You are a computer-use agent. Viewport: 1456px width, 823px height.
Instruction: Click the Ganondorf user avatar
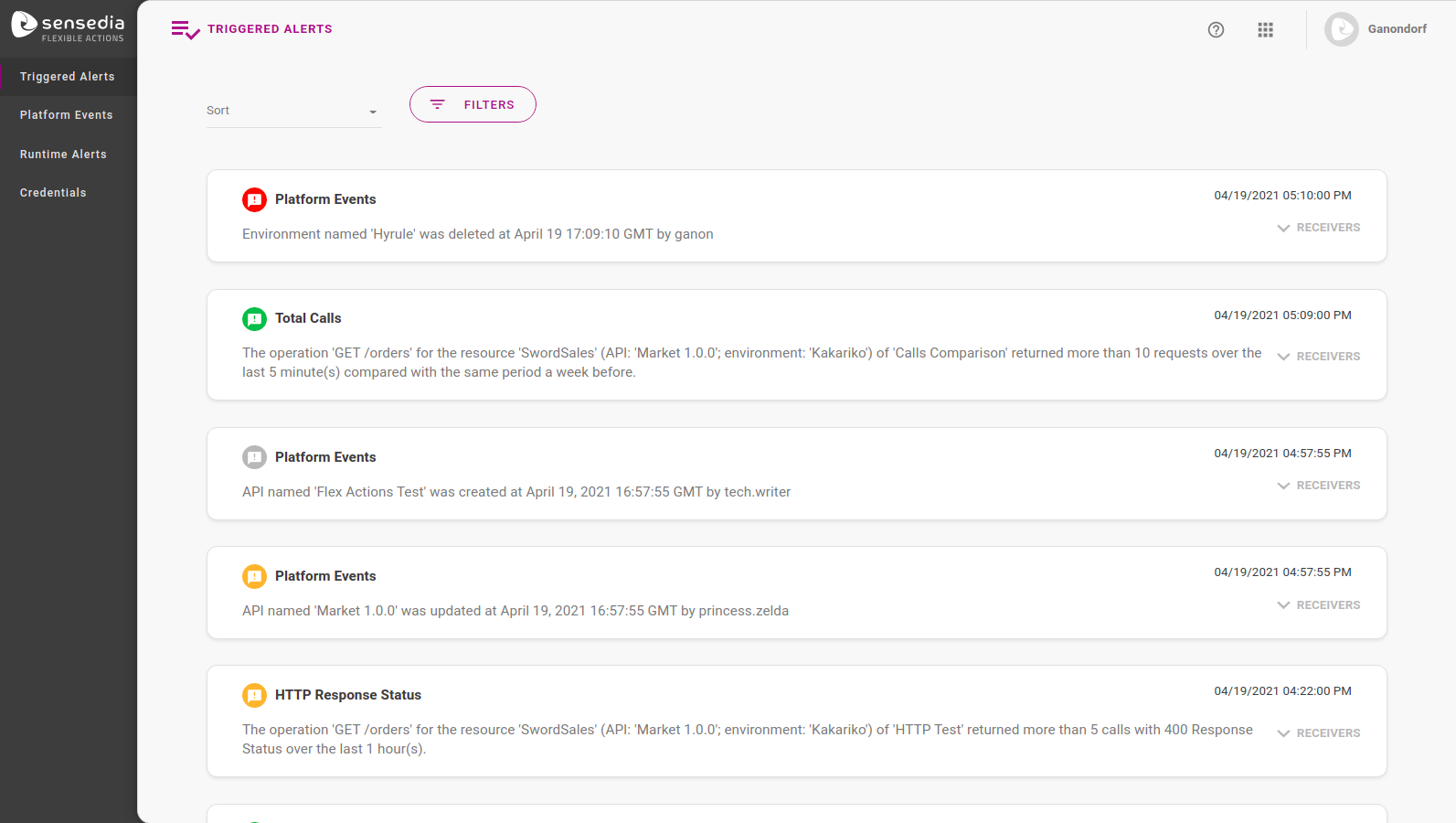coord(1341,29)
